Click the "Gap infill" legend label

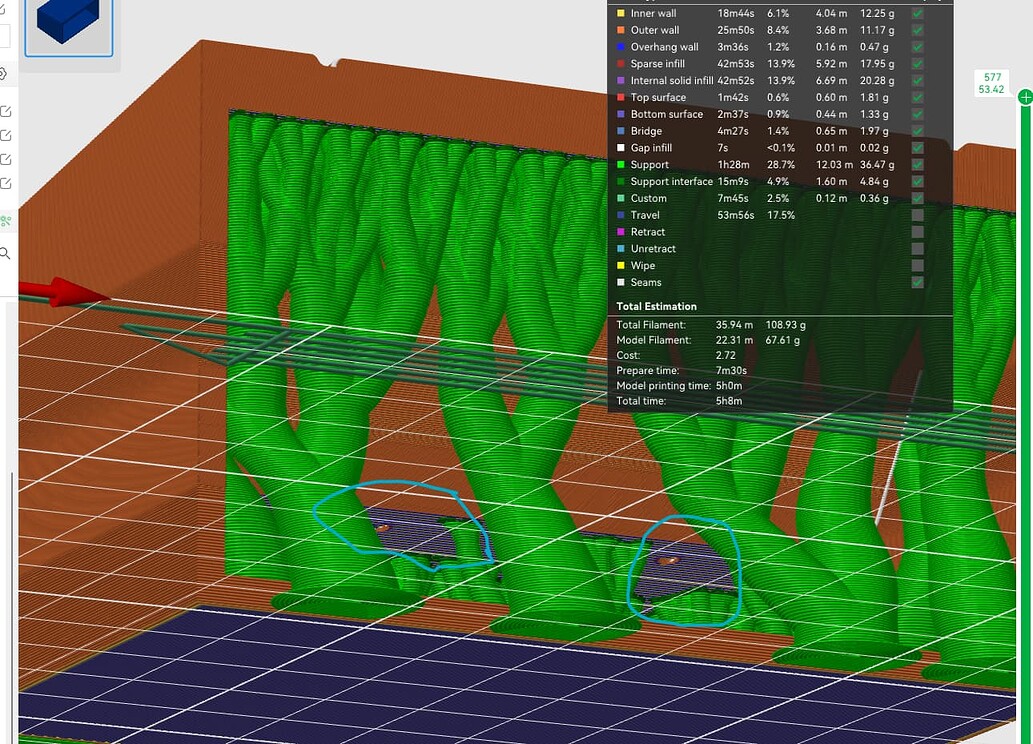(651, 148)
